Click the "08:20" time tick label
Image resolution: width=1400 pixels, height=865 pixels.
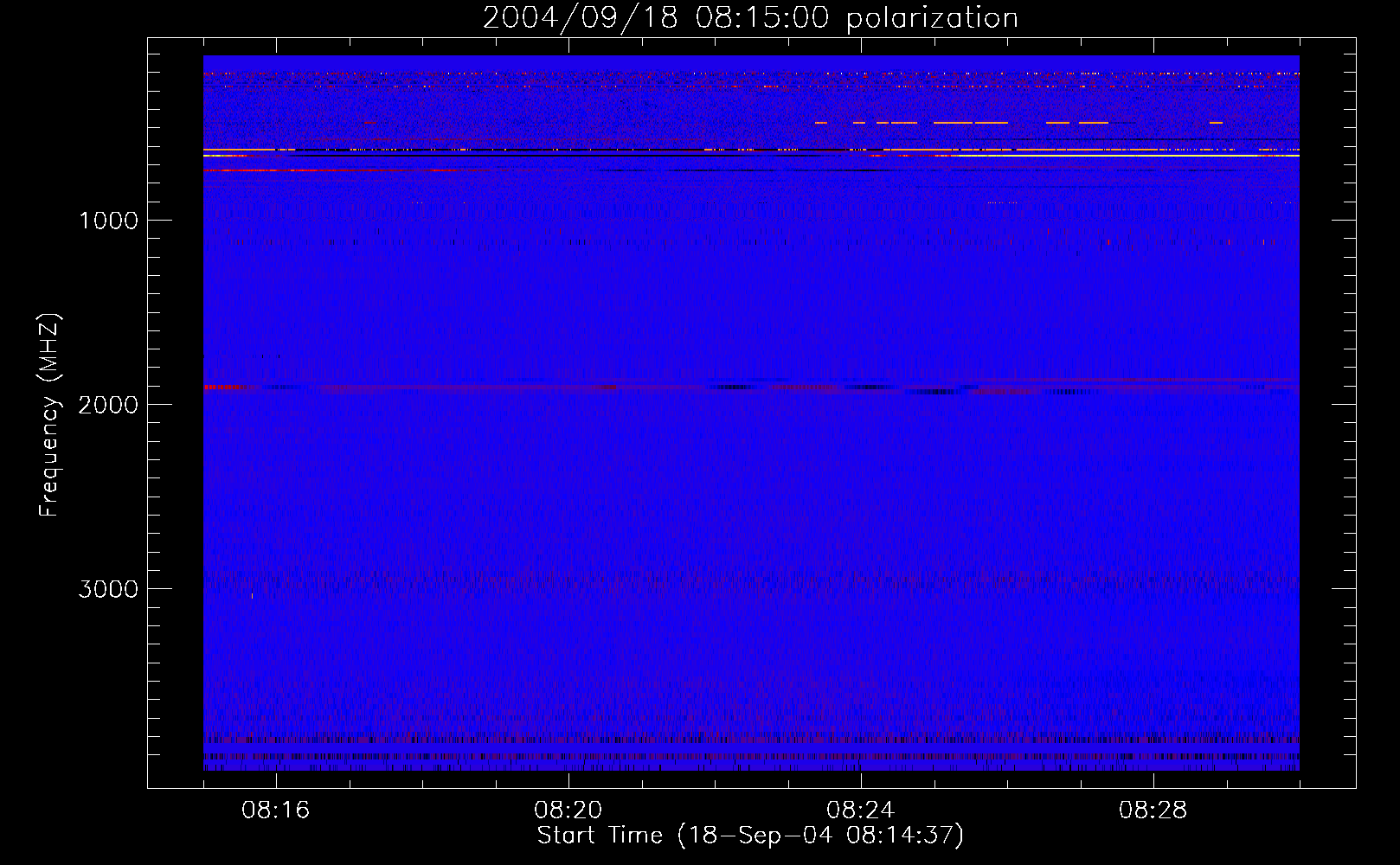[x=568, y=811]
